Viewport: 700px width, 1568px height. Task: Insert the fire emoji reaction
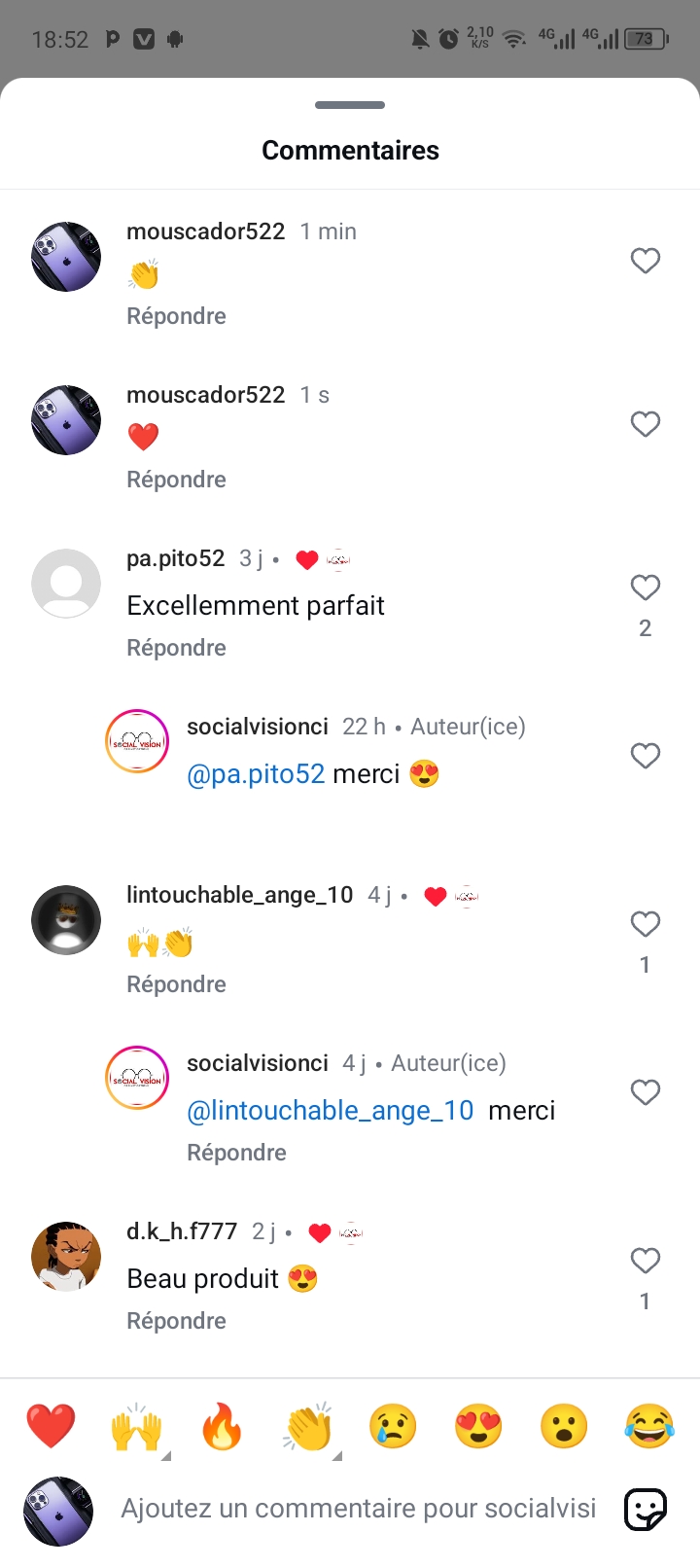point(222,1427)
